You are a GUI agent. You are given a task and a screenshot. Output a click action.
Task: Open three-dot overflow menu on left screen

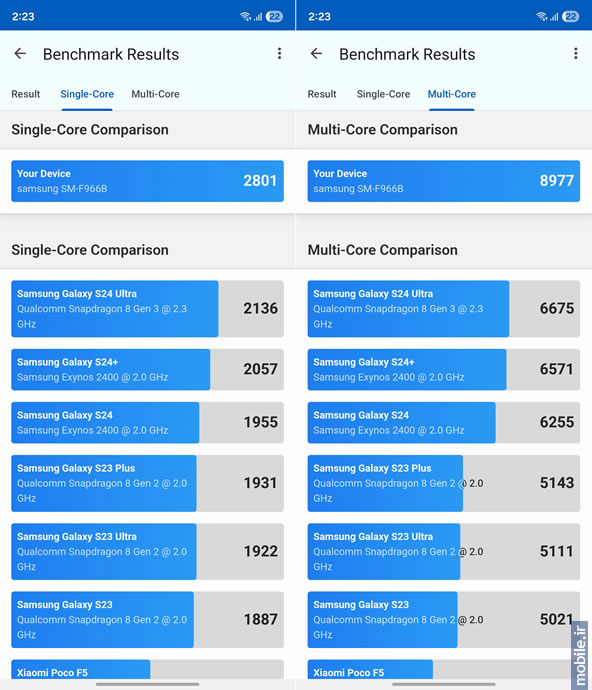[x=279, y=54]
